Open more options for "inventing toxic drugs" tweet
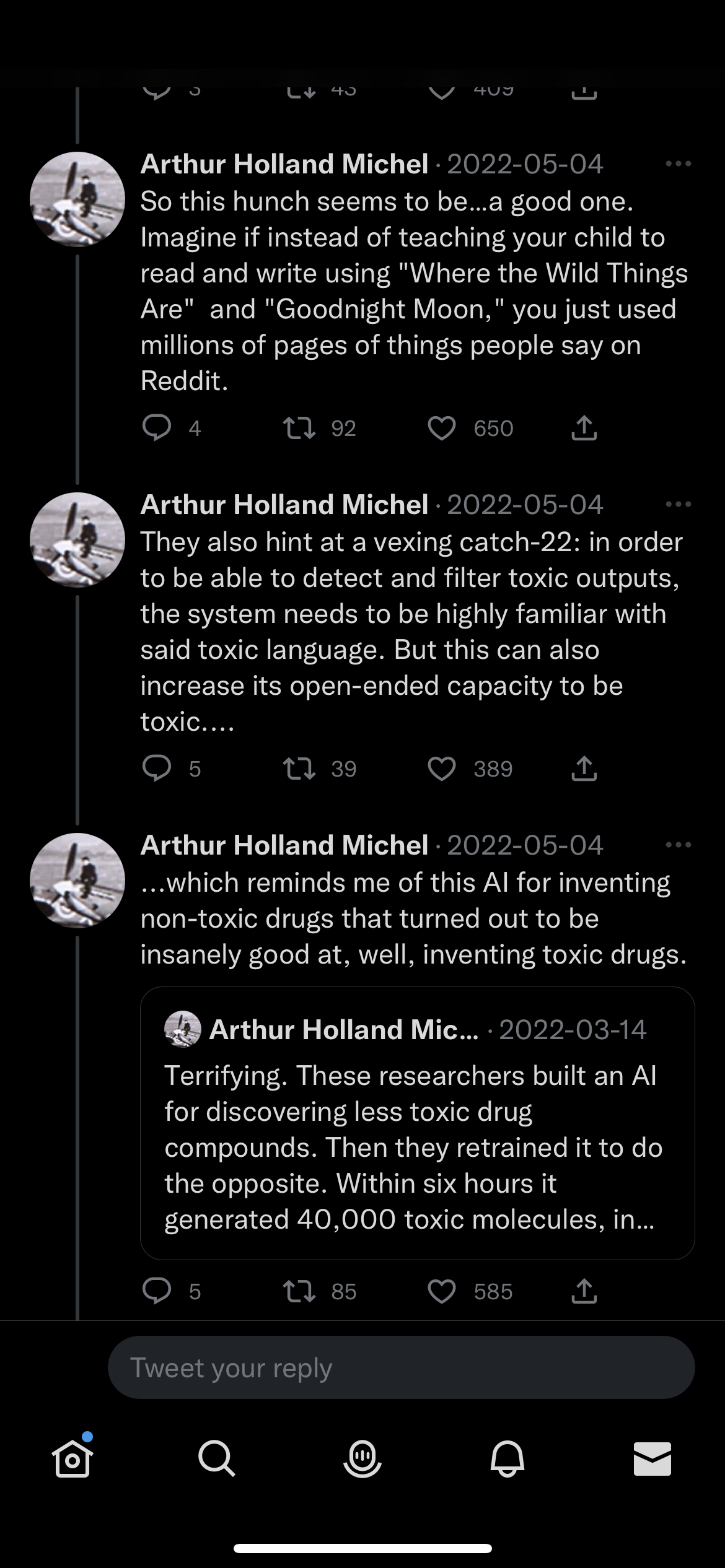Screen dimensions: 725x1568 678,845
